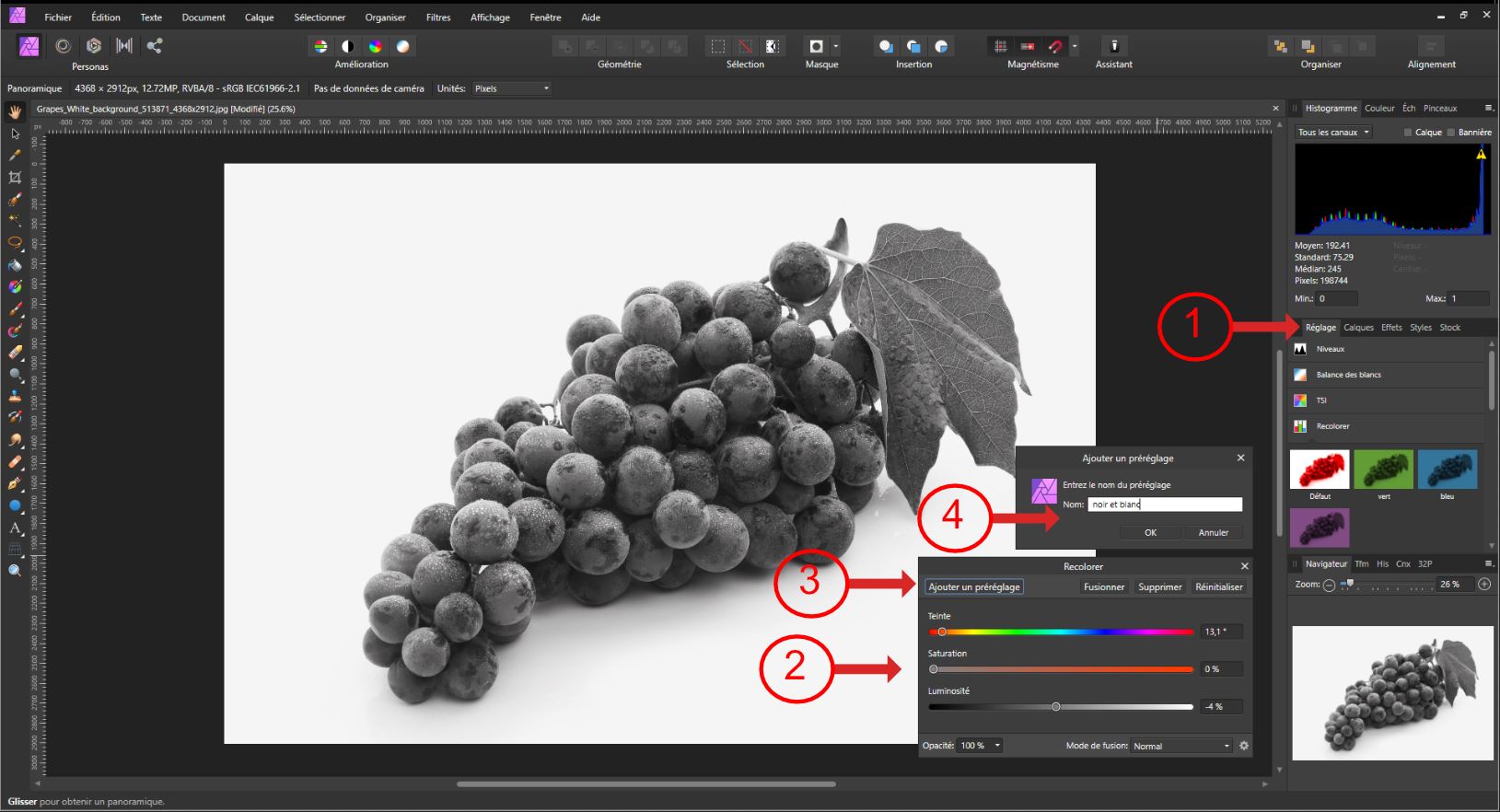
Task: Switch to the Couleur tab
Action: pyautogui.click(x=1379, y=108)
